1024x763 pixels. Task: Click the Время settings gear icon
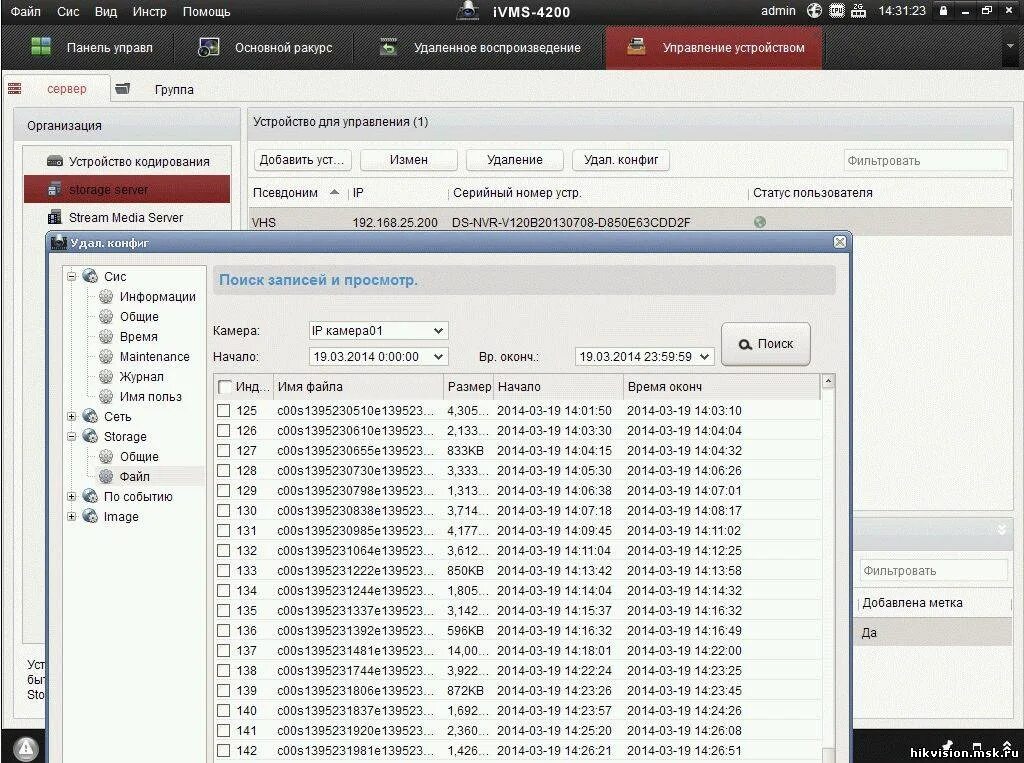coord(106,336)
